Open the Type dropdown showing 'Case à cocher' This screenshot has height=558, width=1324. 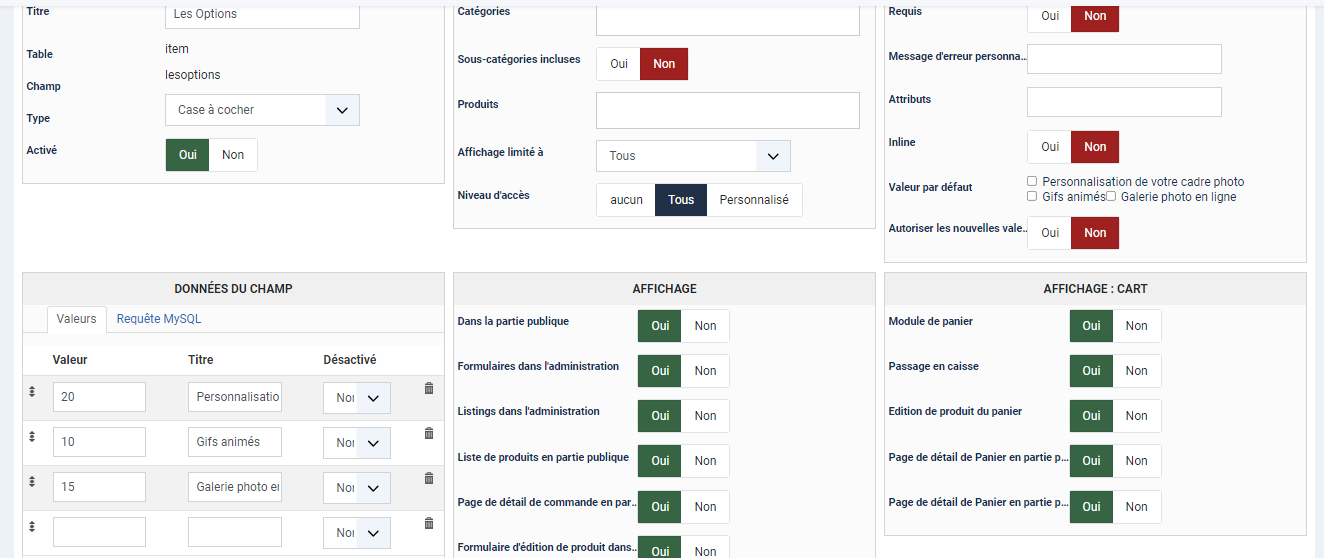tap(262, 110)
